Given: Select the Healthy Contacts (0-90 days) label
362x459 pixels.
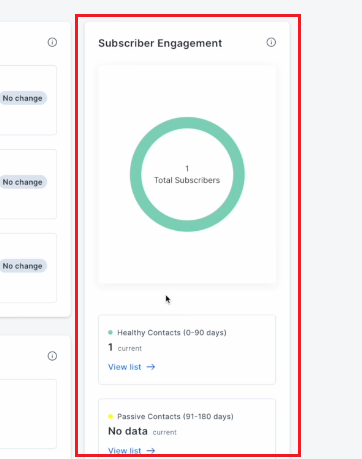Looking at the screenshot, I should click(172, 333).
